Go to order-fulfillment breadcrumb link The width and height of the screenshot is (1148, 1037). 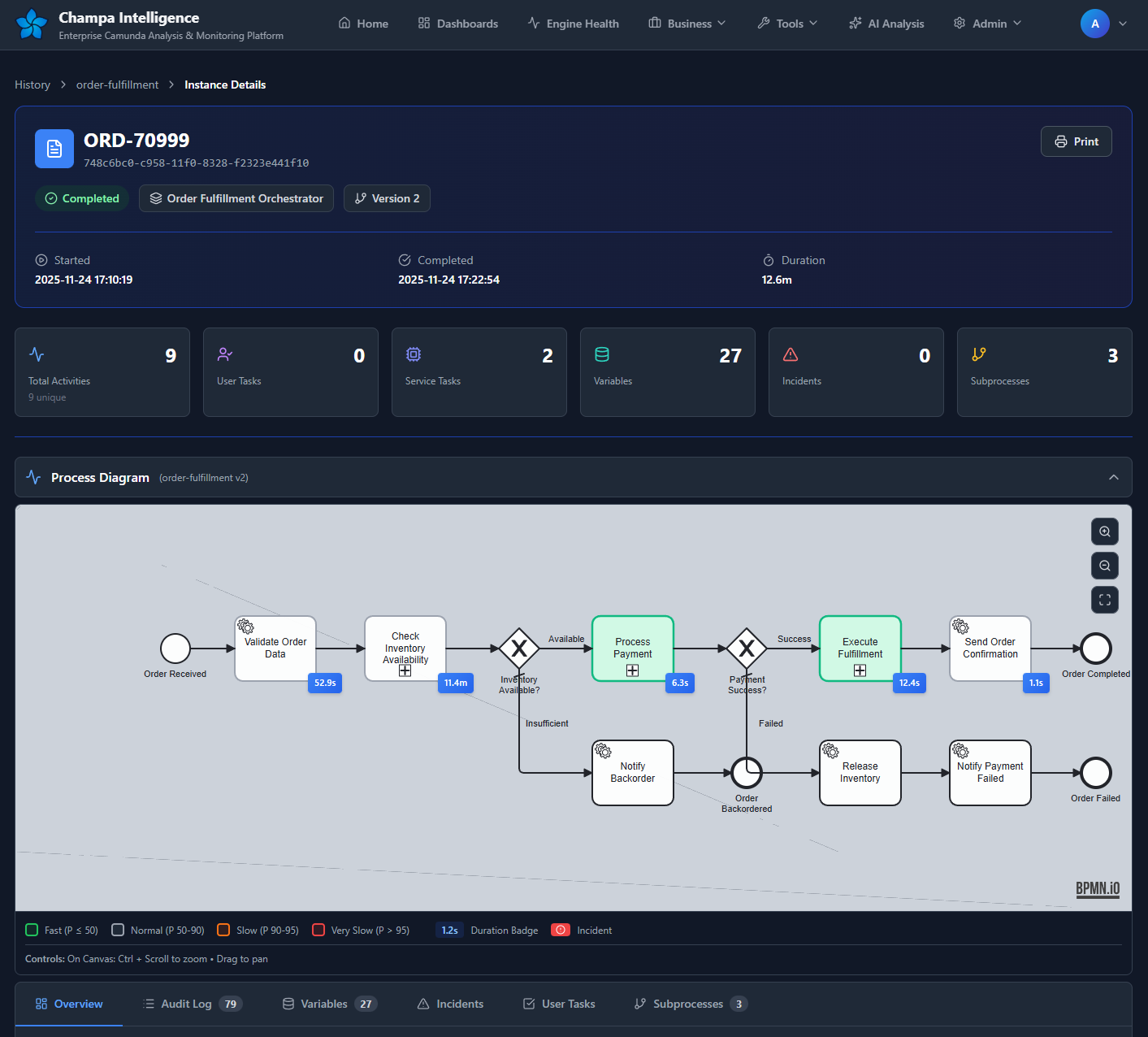[x=117, y=85]
